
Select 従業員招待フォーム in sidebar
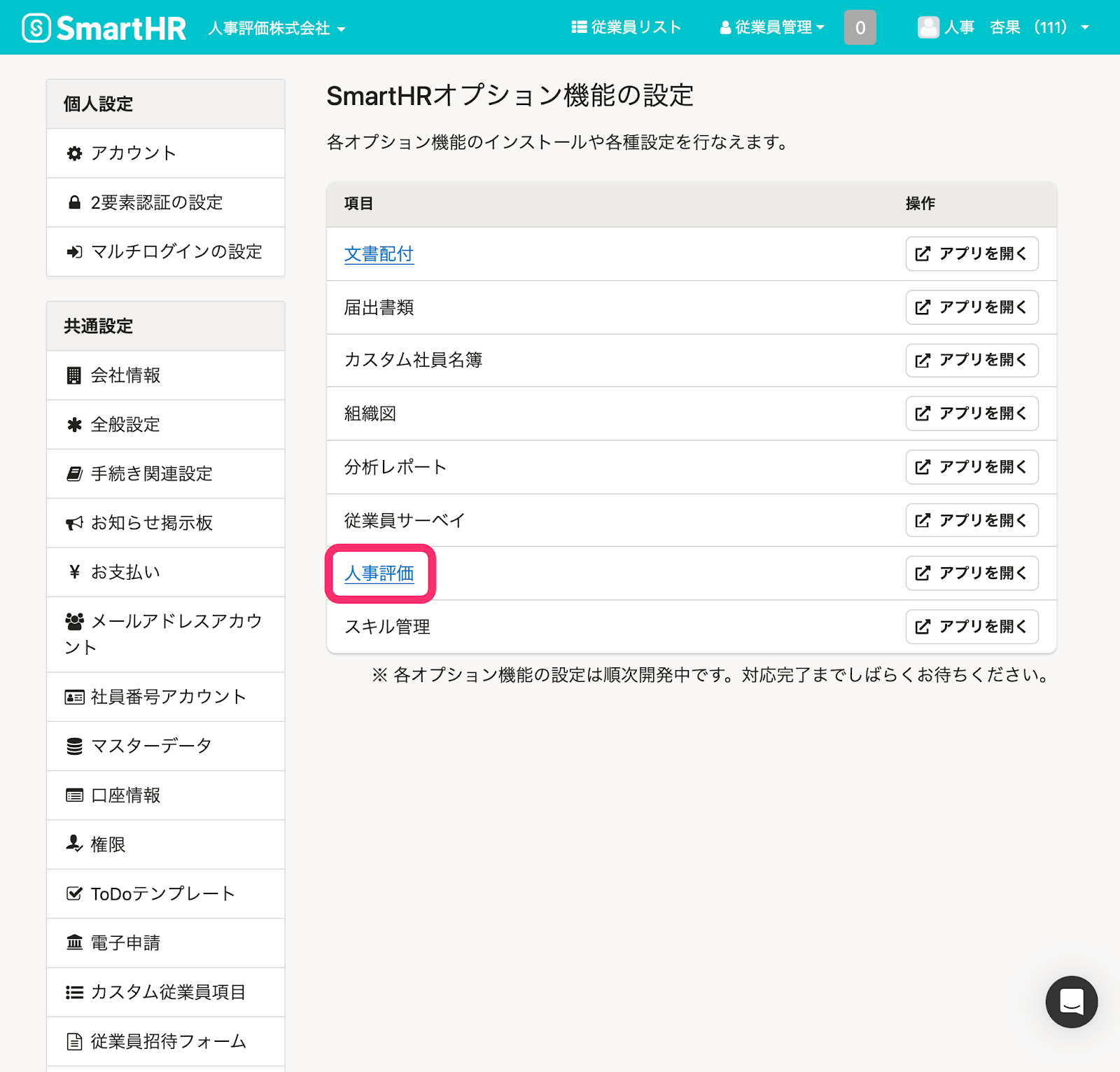[166, 1041]
